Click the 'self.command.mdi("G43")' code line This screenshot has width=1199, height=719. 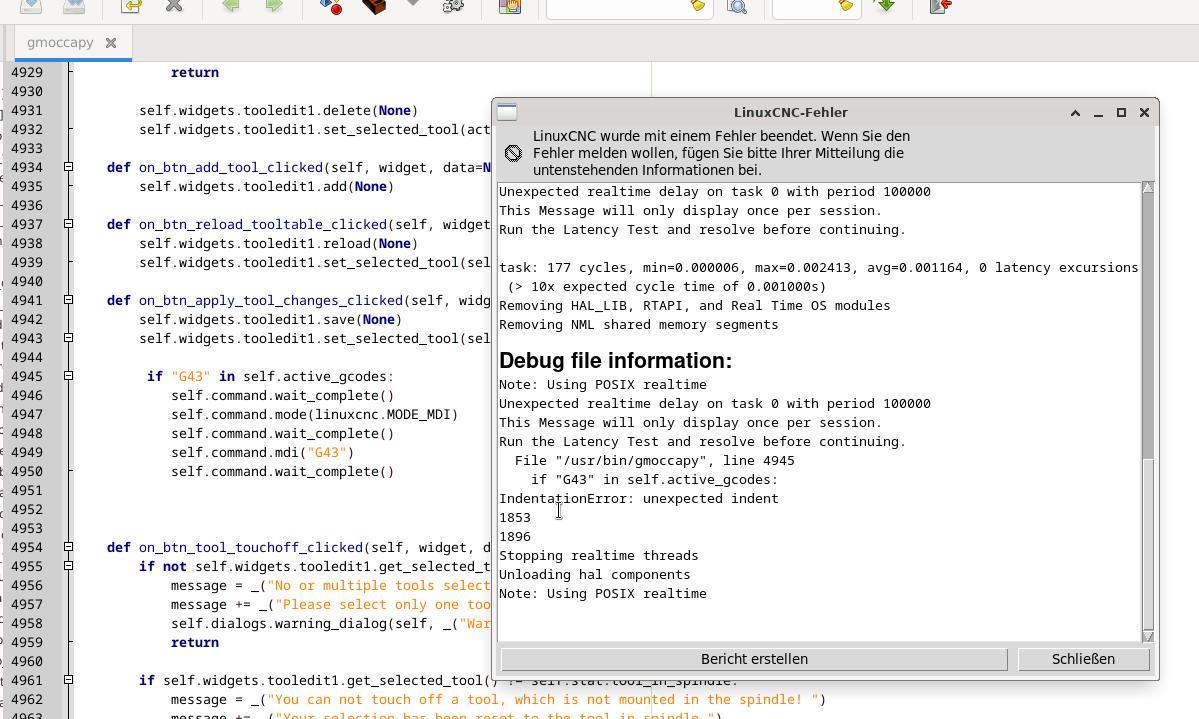[x=263, y=453]
